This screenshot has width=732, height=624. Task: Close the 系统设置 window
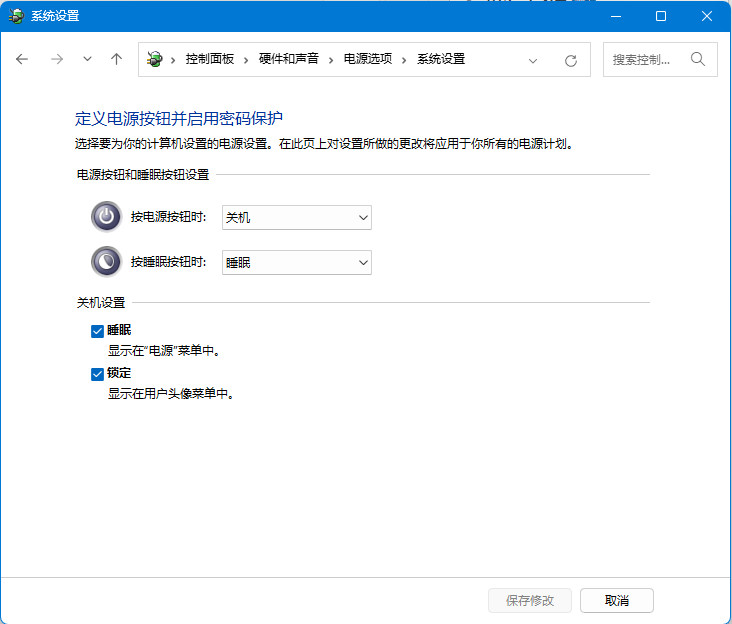706,16
